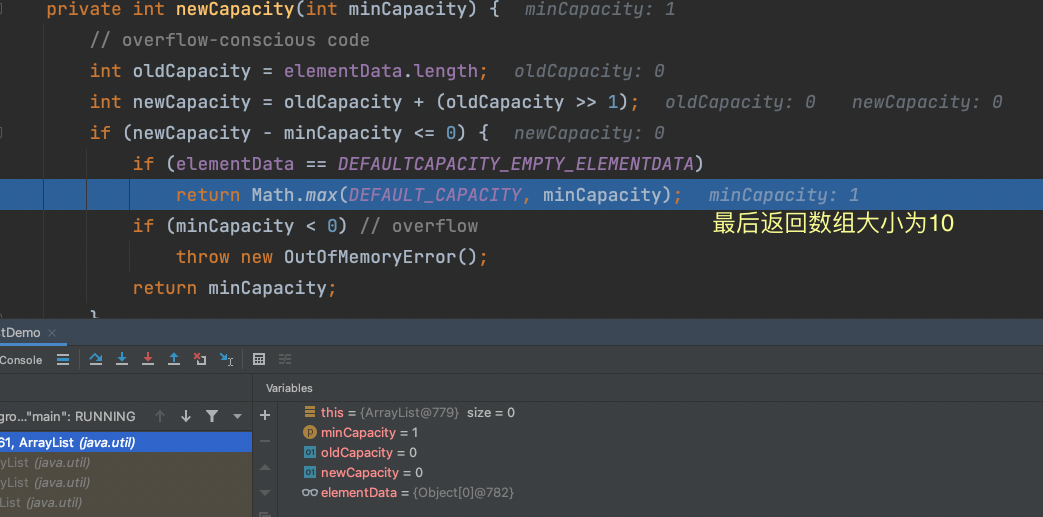Click the 'return minCapacity;' line
1043x517 pixels.
tap(235, 288)
